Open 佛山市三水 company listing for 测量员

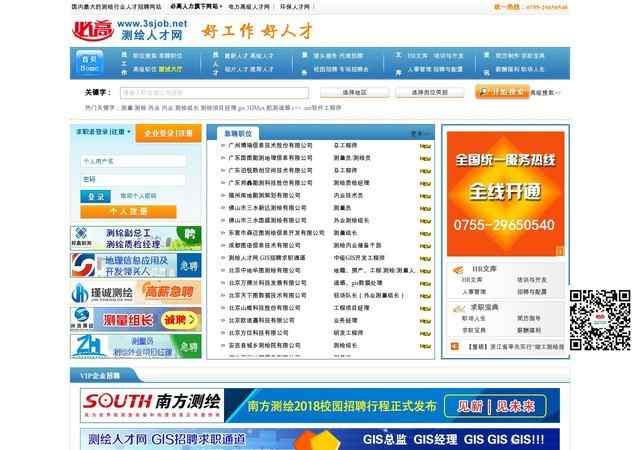(267, 208)
